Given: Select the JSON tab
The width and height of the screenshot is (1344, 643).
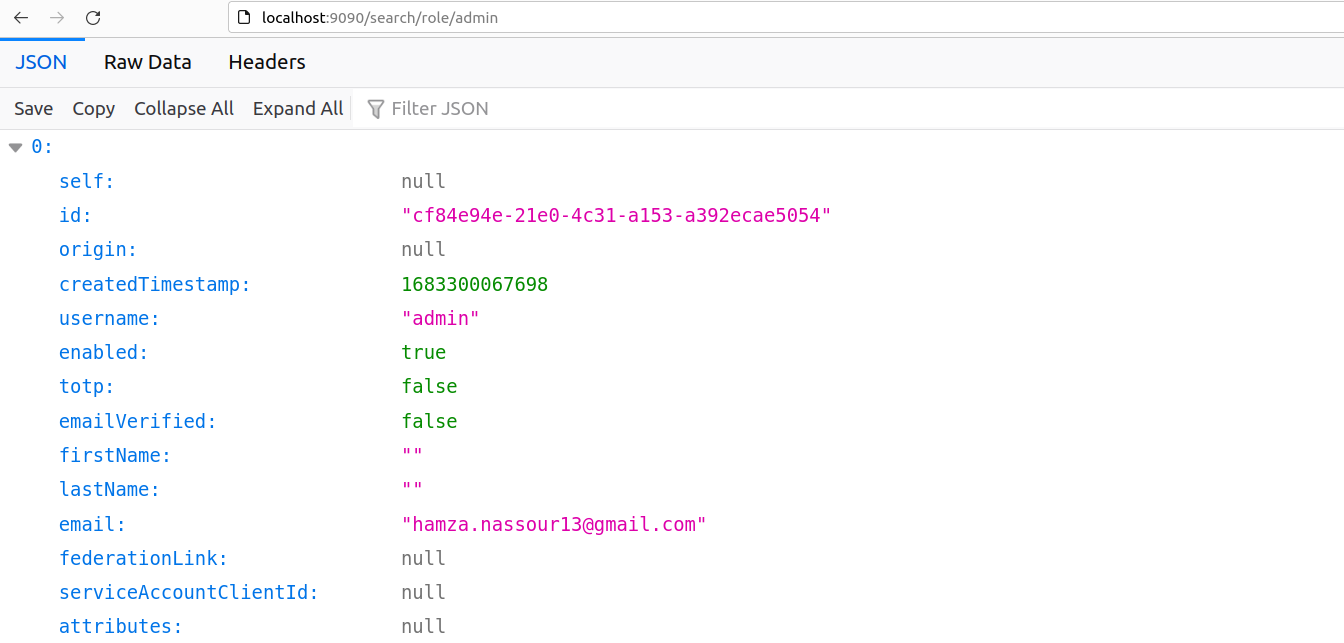Looking at the screenshot, I should [40, 62].
